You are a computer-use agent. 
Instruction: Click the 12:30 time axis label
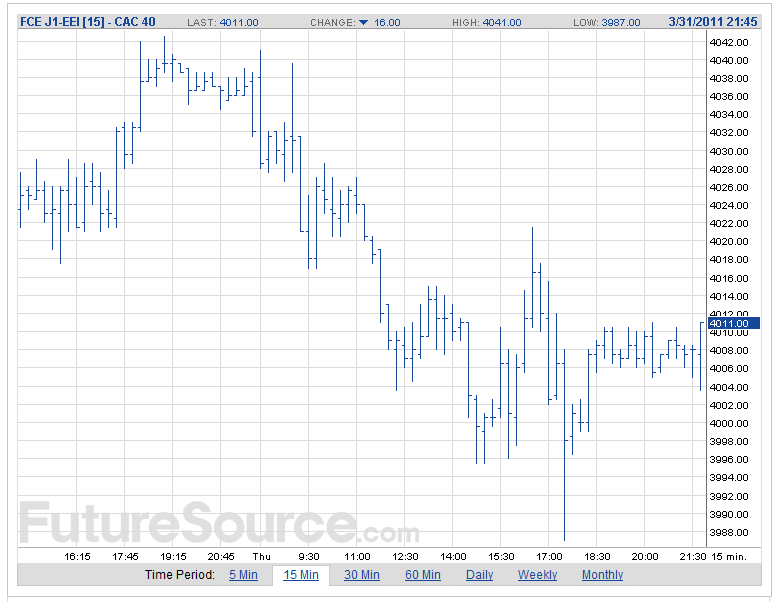pos(405,556)
